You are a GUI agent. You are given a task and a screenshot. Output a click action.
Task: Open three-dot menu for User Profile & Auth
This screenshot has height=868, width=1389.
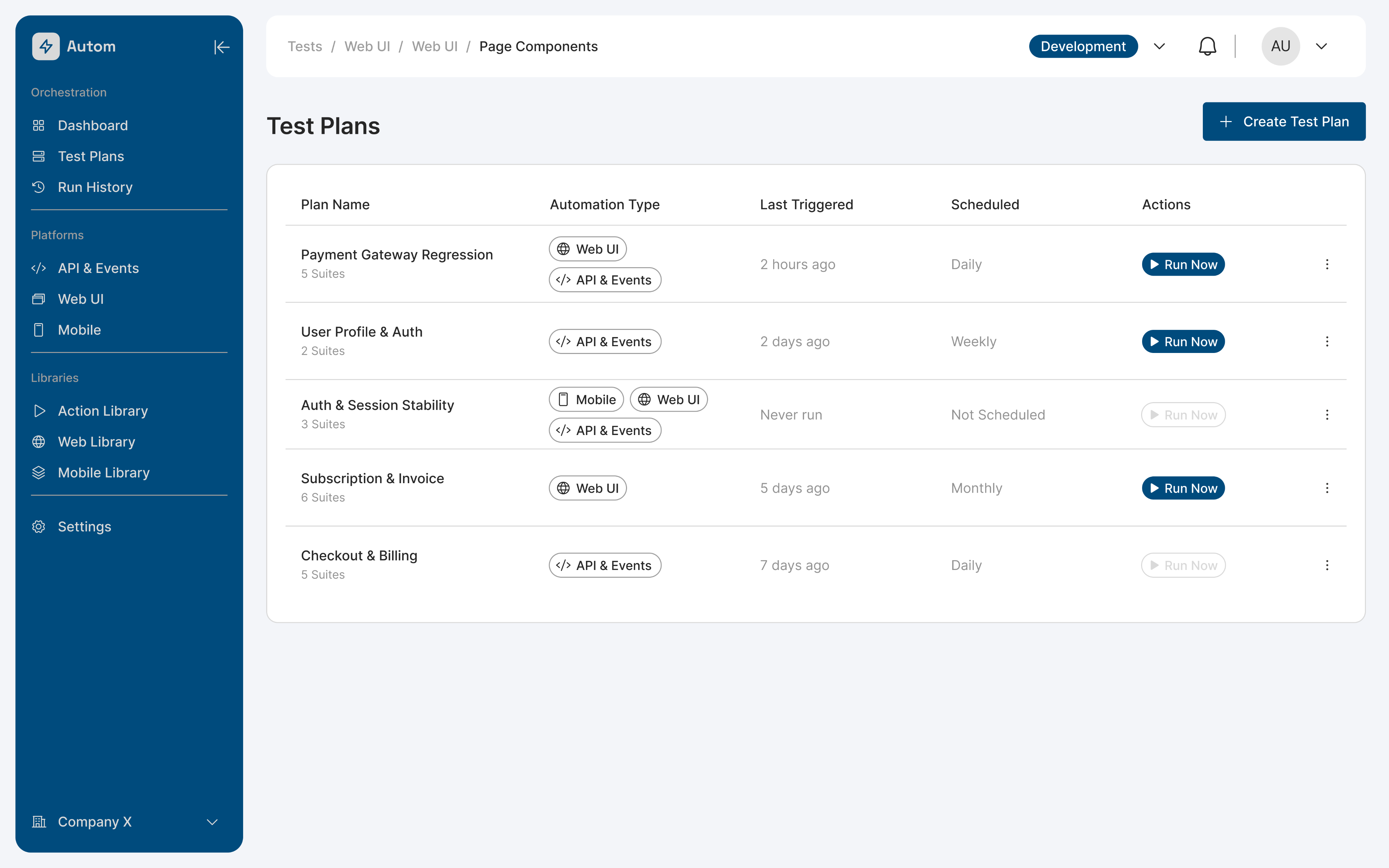(1327, 341)
